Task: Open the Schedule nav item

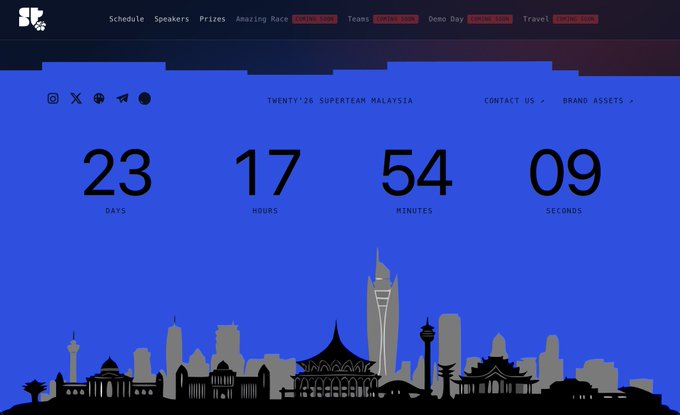Action: click(126, 19)
